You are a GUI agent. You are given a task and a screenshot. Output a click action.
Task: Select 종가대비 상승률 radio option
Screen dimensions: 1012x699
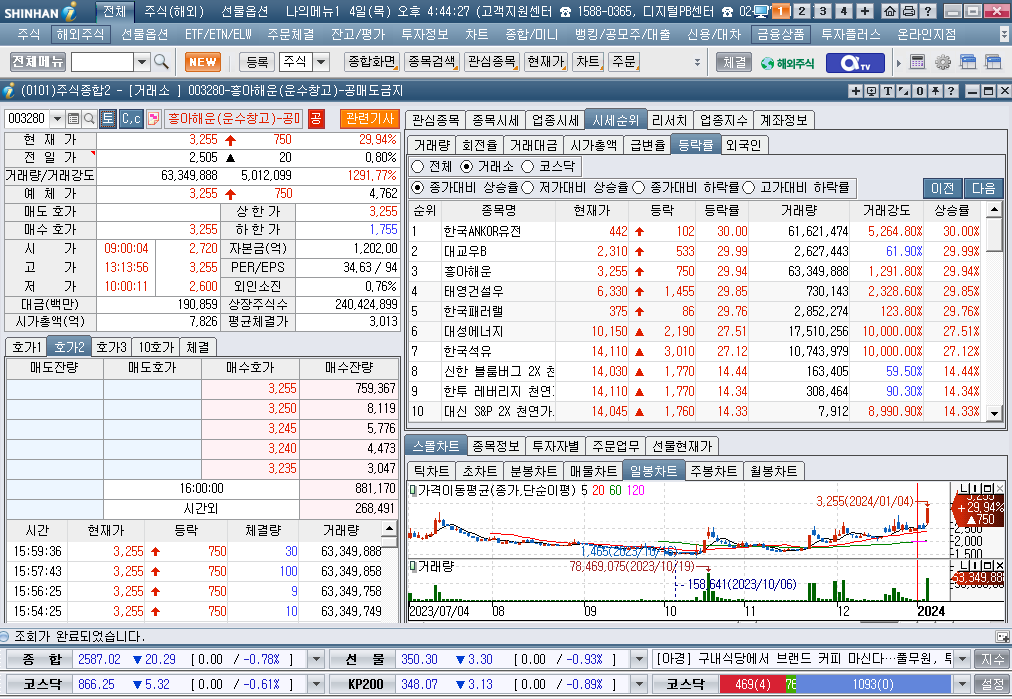tap(417, 188)
